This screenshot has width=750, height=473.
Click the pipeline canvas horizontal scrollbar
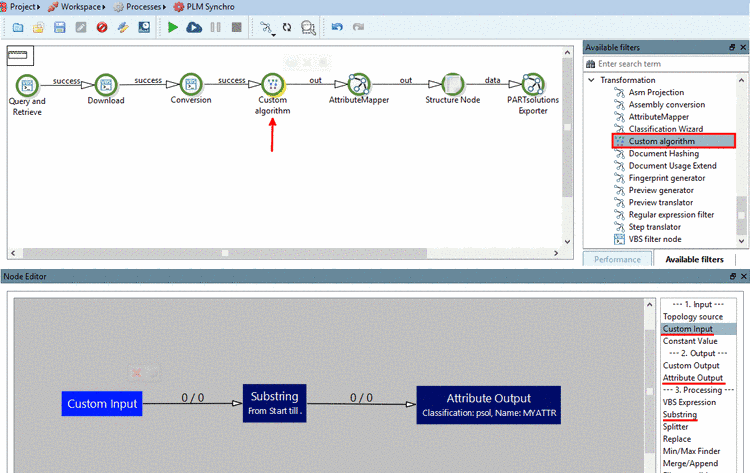click(225, 253)
